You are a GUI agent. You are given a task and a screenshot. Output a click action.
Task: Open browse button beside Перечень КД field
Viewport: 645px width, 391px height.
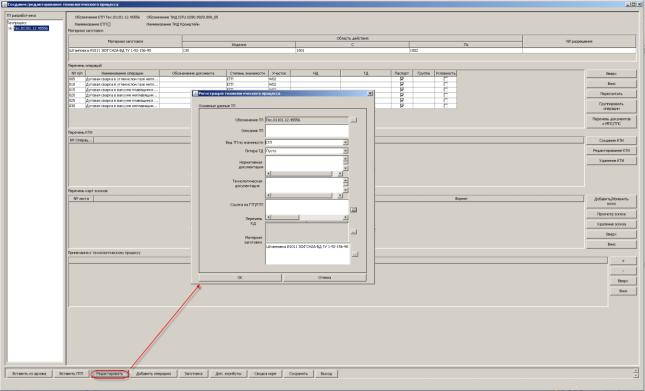[x=353, y=232]
